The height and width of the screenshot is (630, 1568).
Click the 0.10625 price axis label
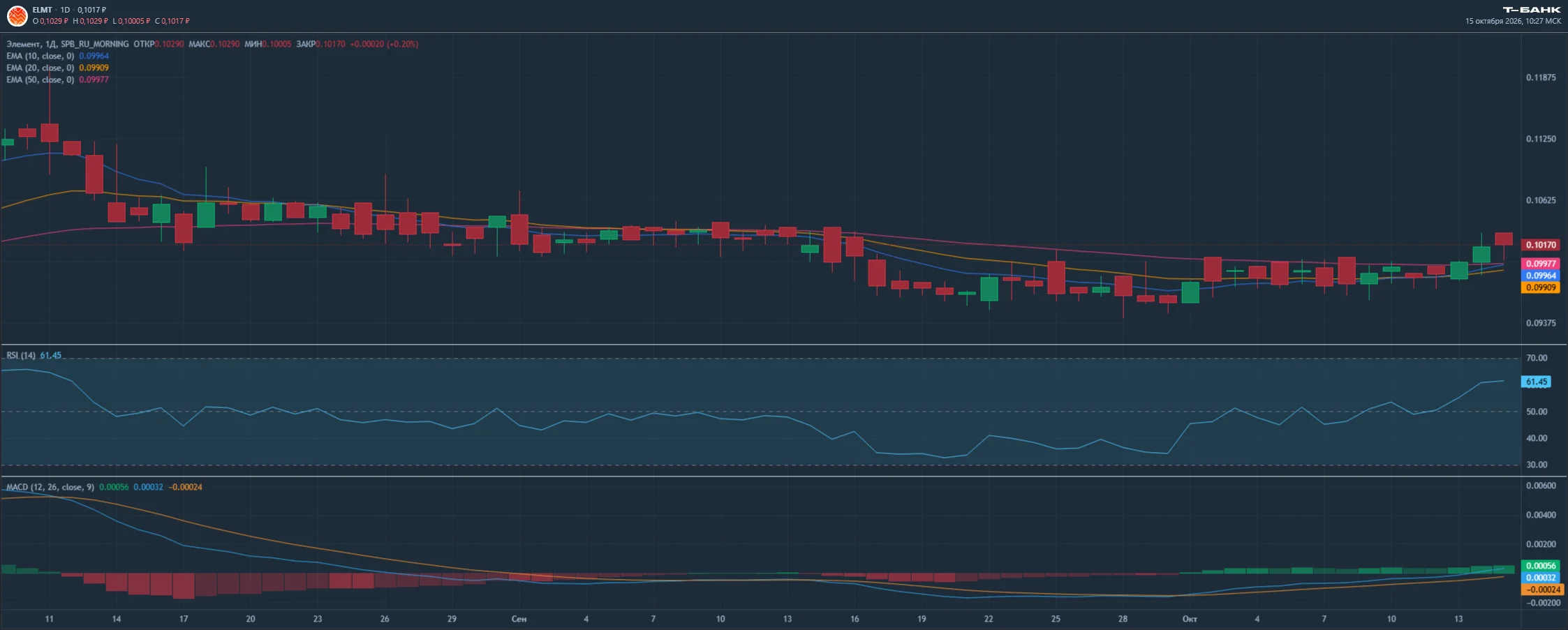[1541, 200]
